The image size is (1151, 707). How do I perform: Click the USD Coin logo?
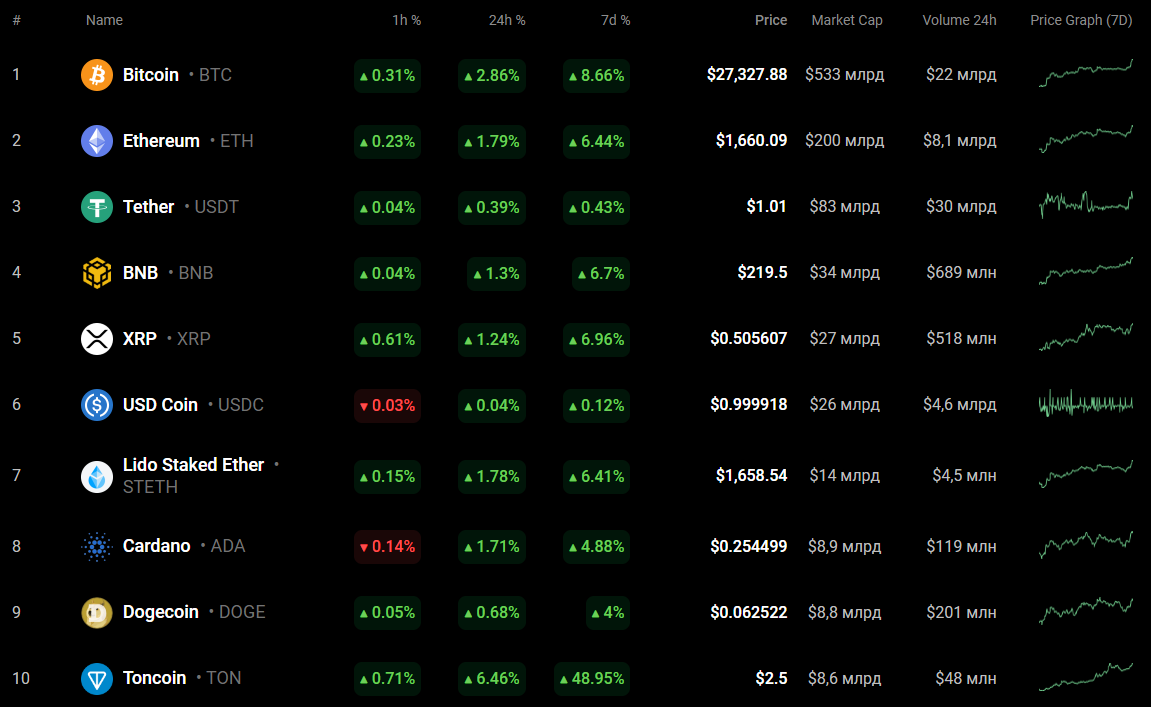pyautogui.click(x=97, y=405)
